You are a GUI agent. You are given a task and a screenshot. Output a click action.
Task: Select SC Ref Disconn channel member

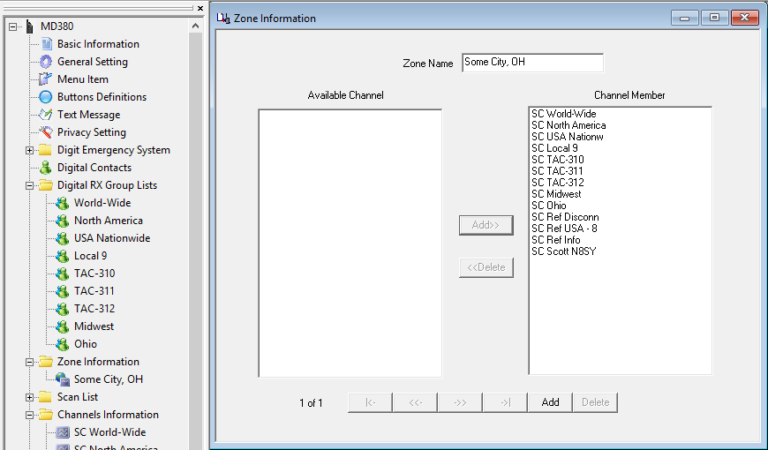coord(565,217)
